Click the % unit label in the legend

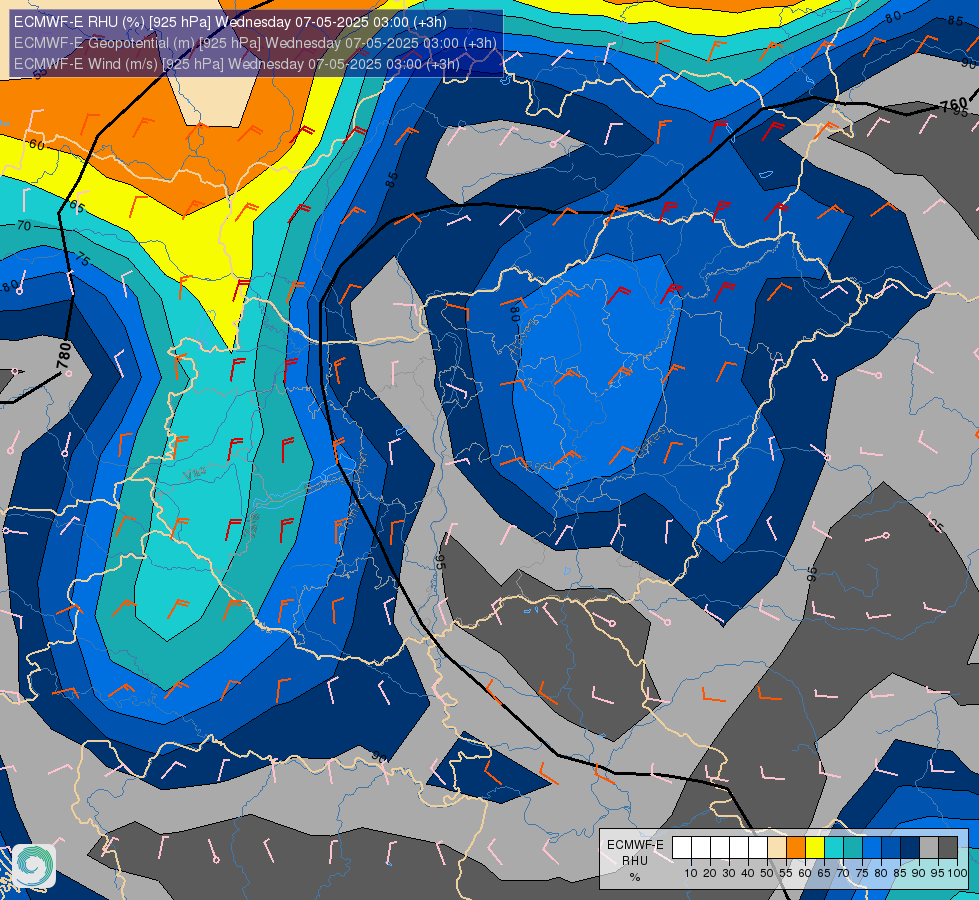click(x=635, y=878)
